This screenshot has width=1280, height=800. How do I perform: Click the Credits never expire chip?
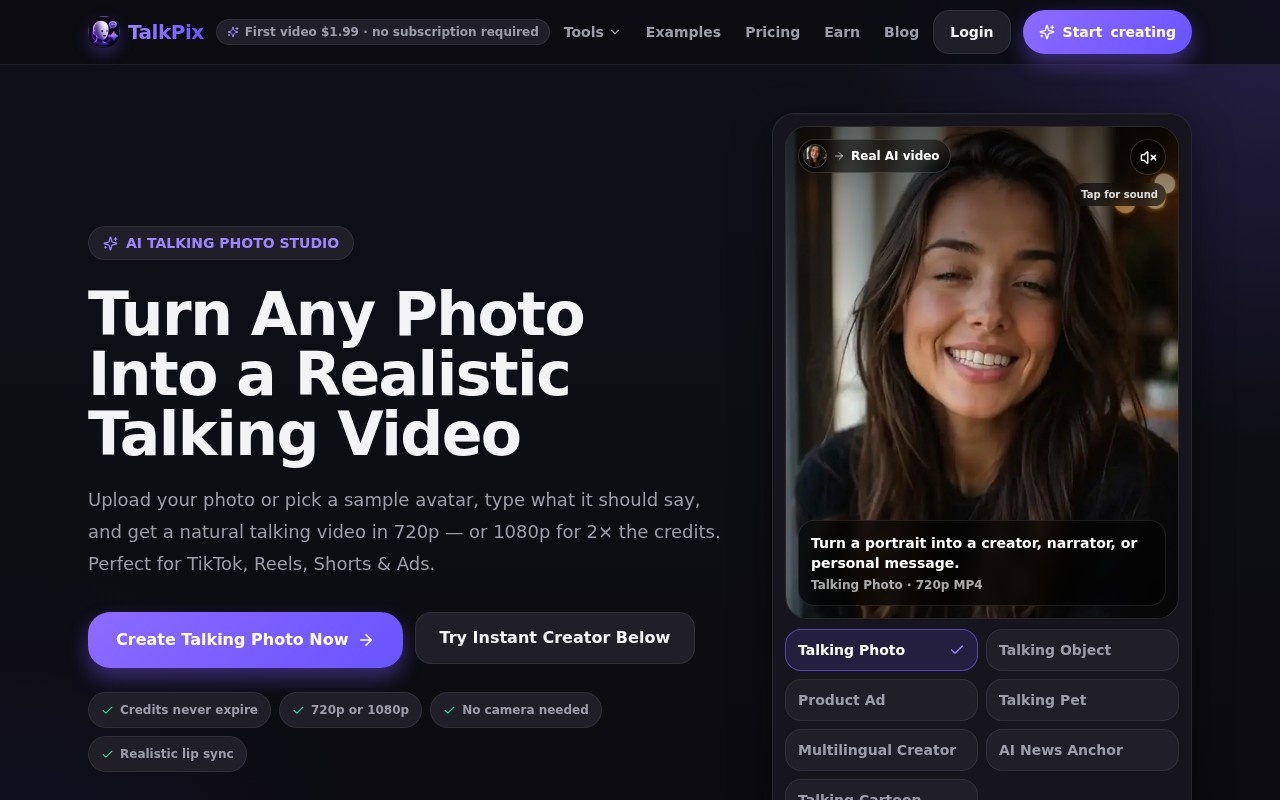(x=180, y=710)
